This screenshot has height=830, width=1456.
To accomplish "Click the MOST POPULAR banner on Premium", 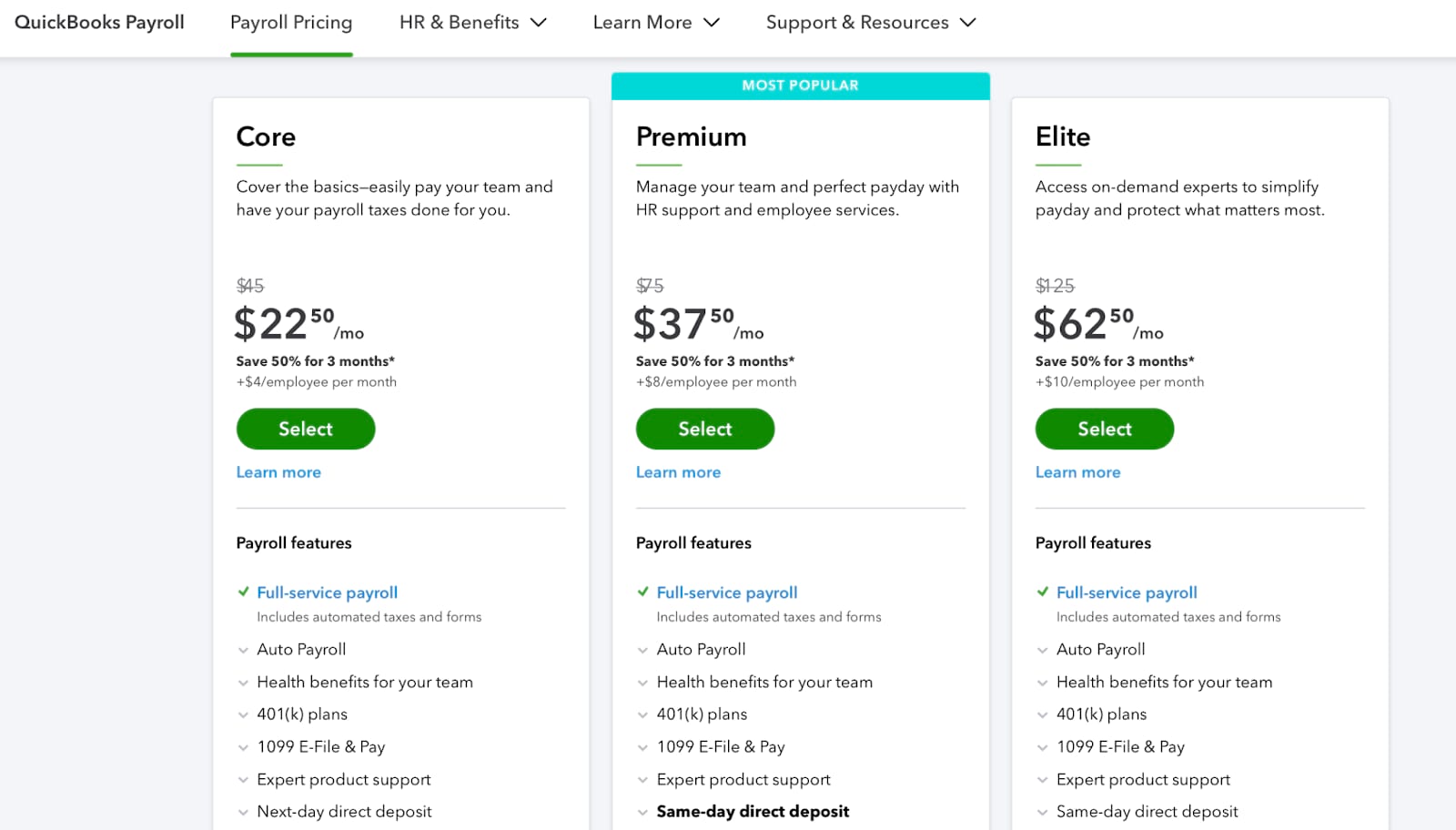I will tap(800, 85).
